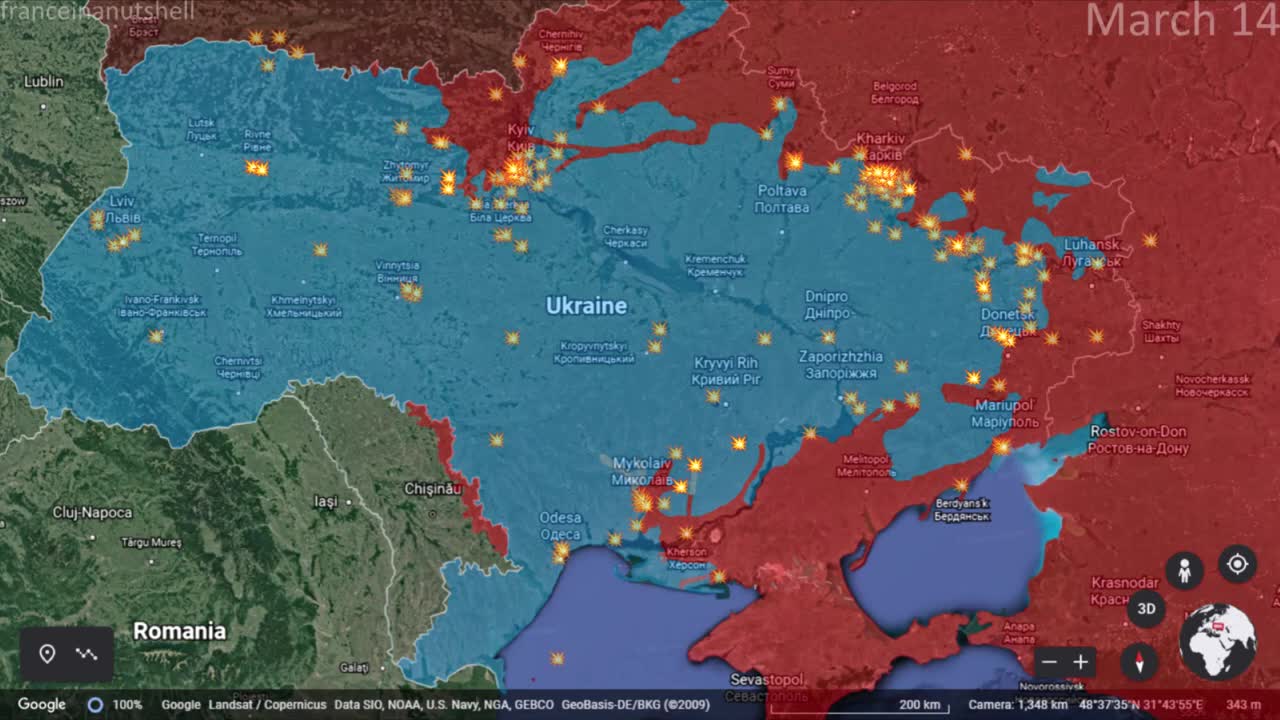Zoom in with the plus button
The image size is (1280, 720).
(x=1080, y=662)
